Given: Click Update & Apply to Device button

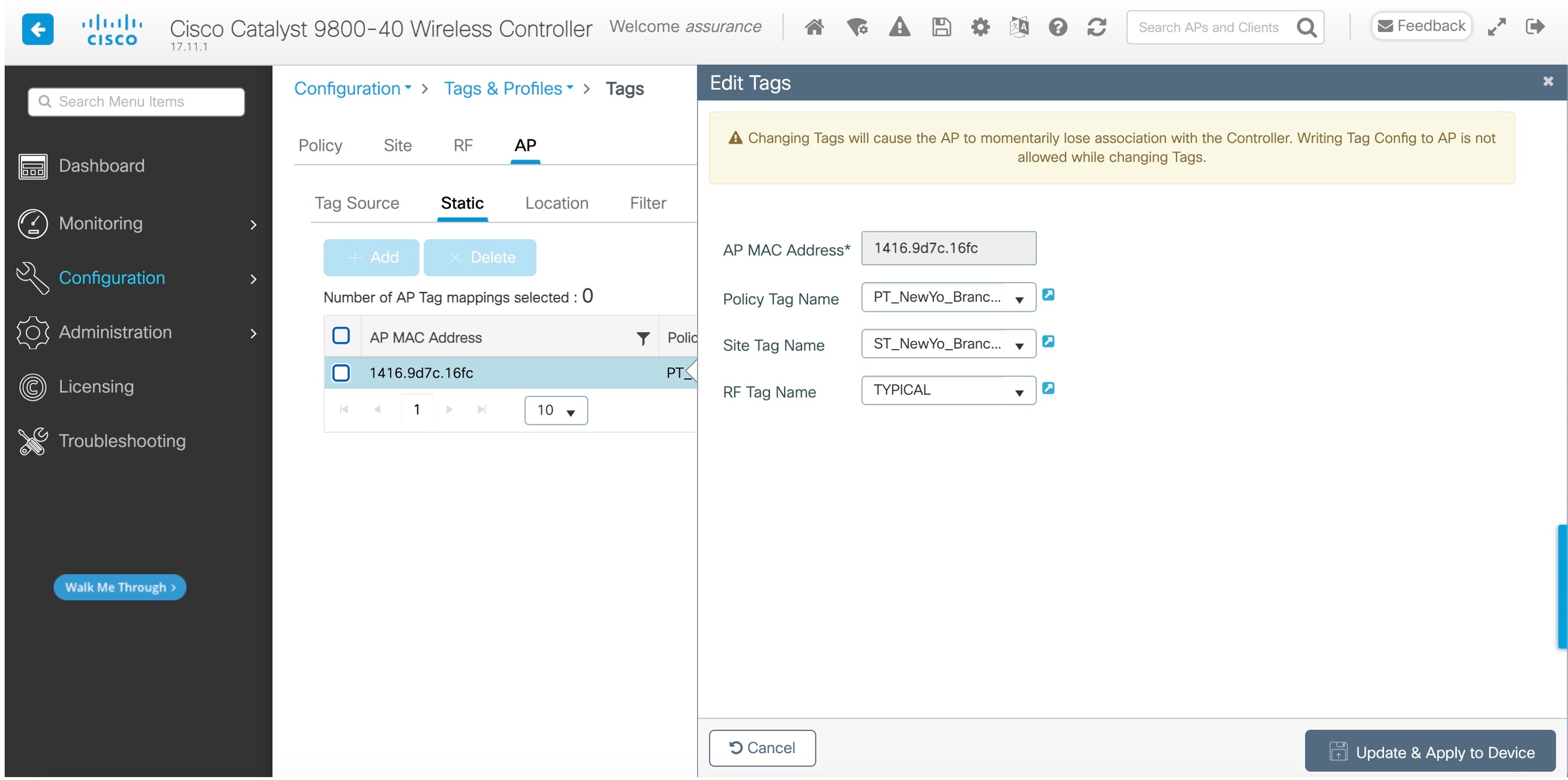Looking at the screenshot, I should tap(1430, 752).
